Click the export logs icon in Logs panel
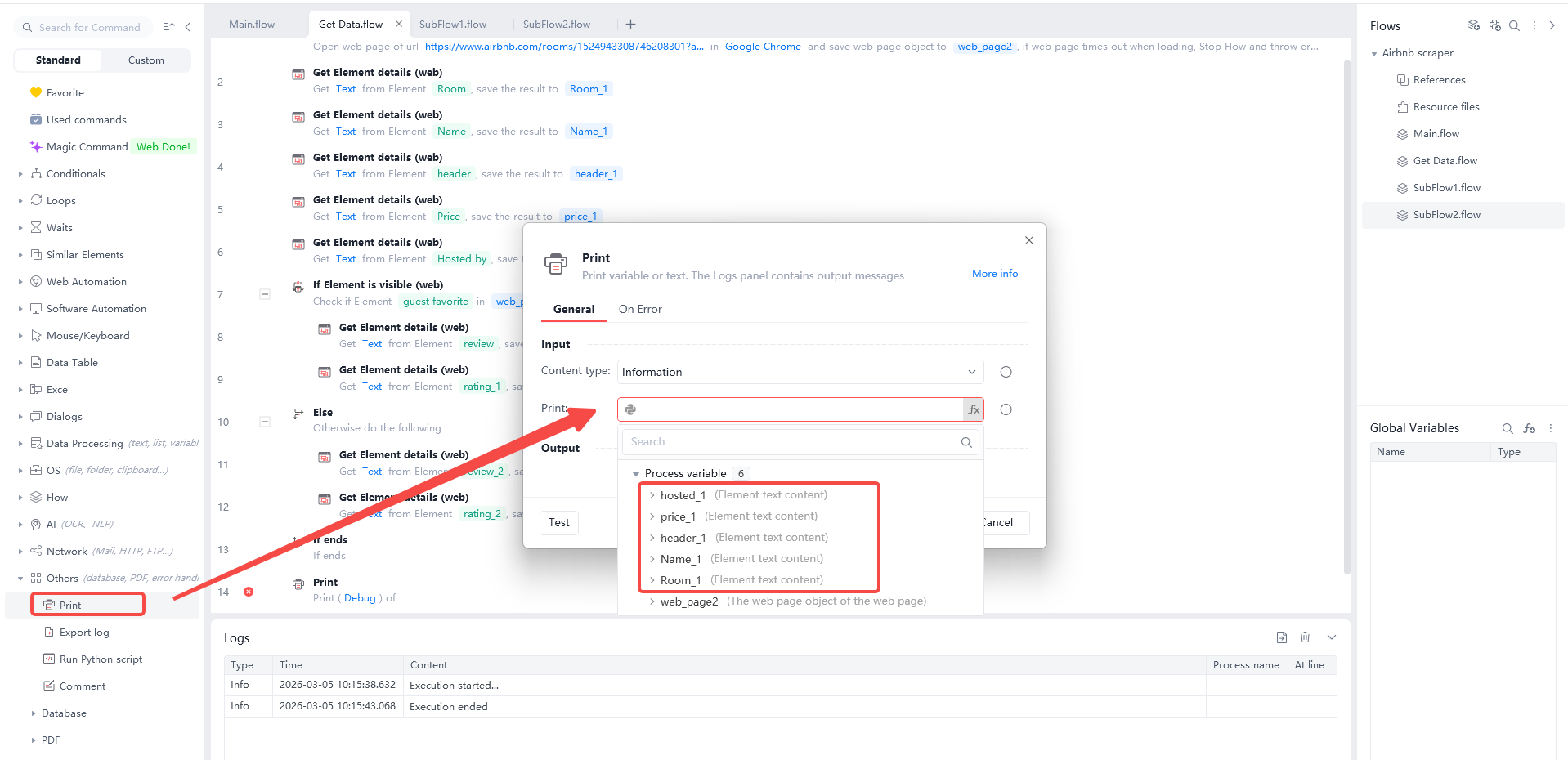Screen dimensions: 1568x760 (x=1281, y=637)
